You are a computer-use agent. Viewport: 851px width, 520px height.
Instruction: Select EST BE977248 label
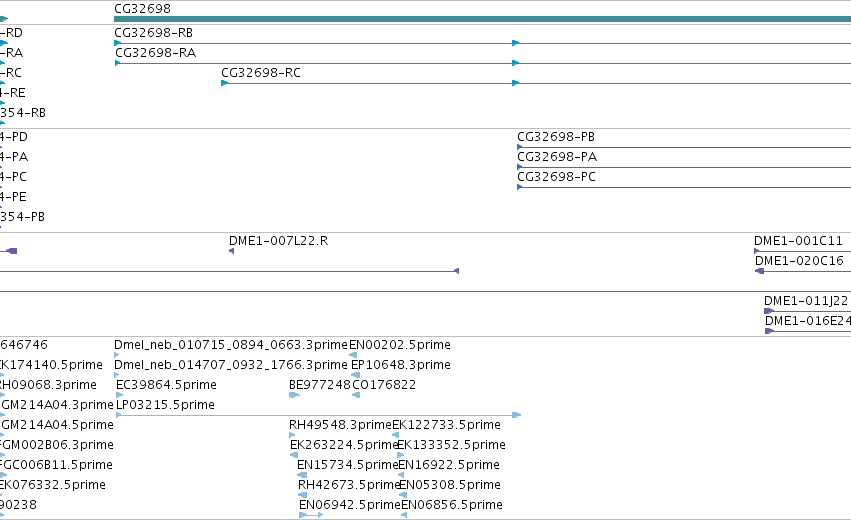tap(320, 385)
